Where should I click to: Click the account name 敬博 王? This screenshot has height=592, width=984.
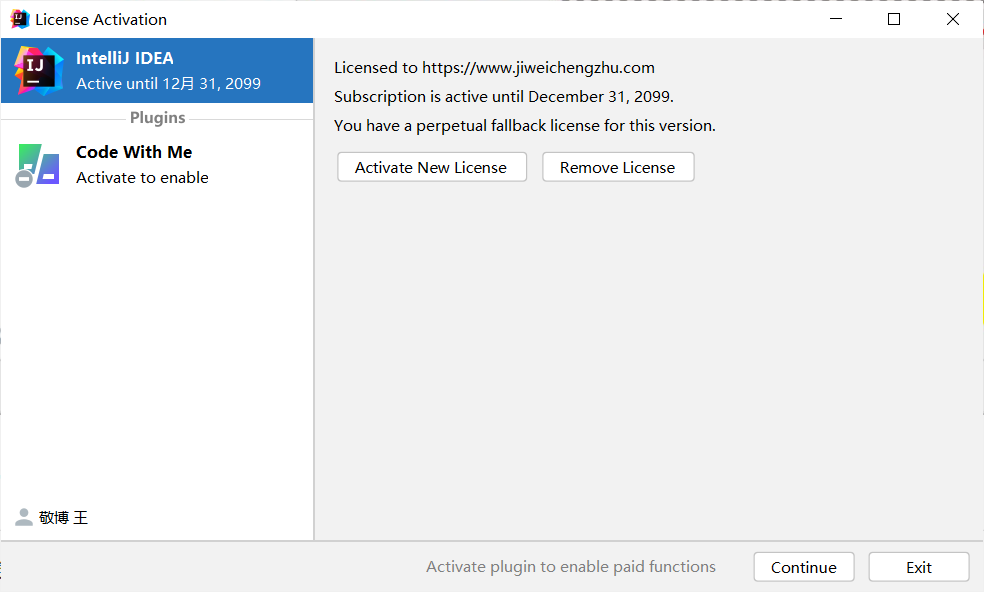(x=63, y=517)
